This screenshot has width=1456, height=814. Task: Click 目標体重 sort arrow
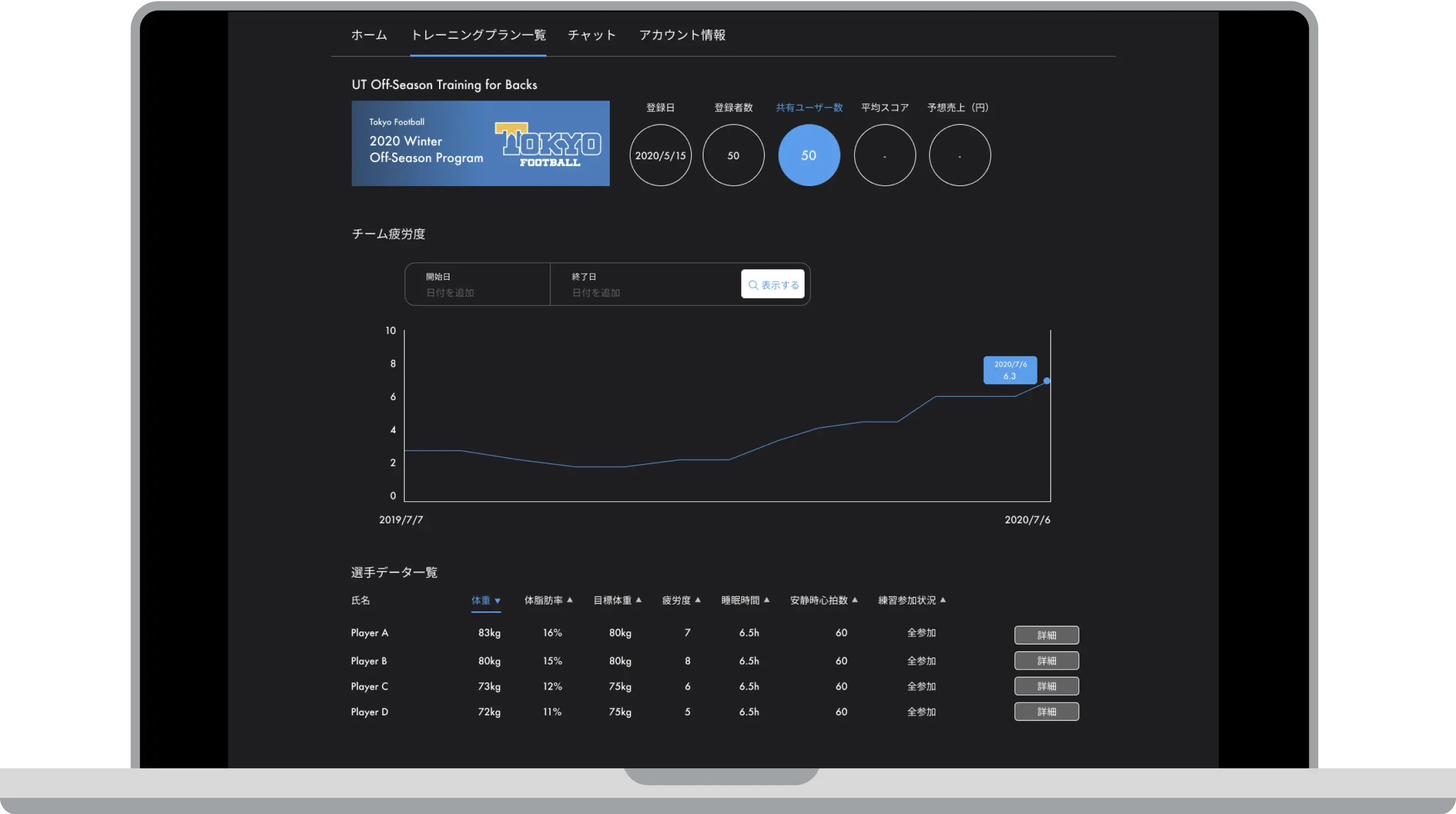click(x=639, y=600)
